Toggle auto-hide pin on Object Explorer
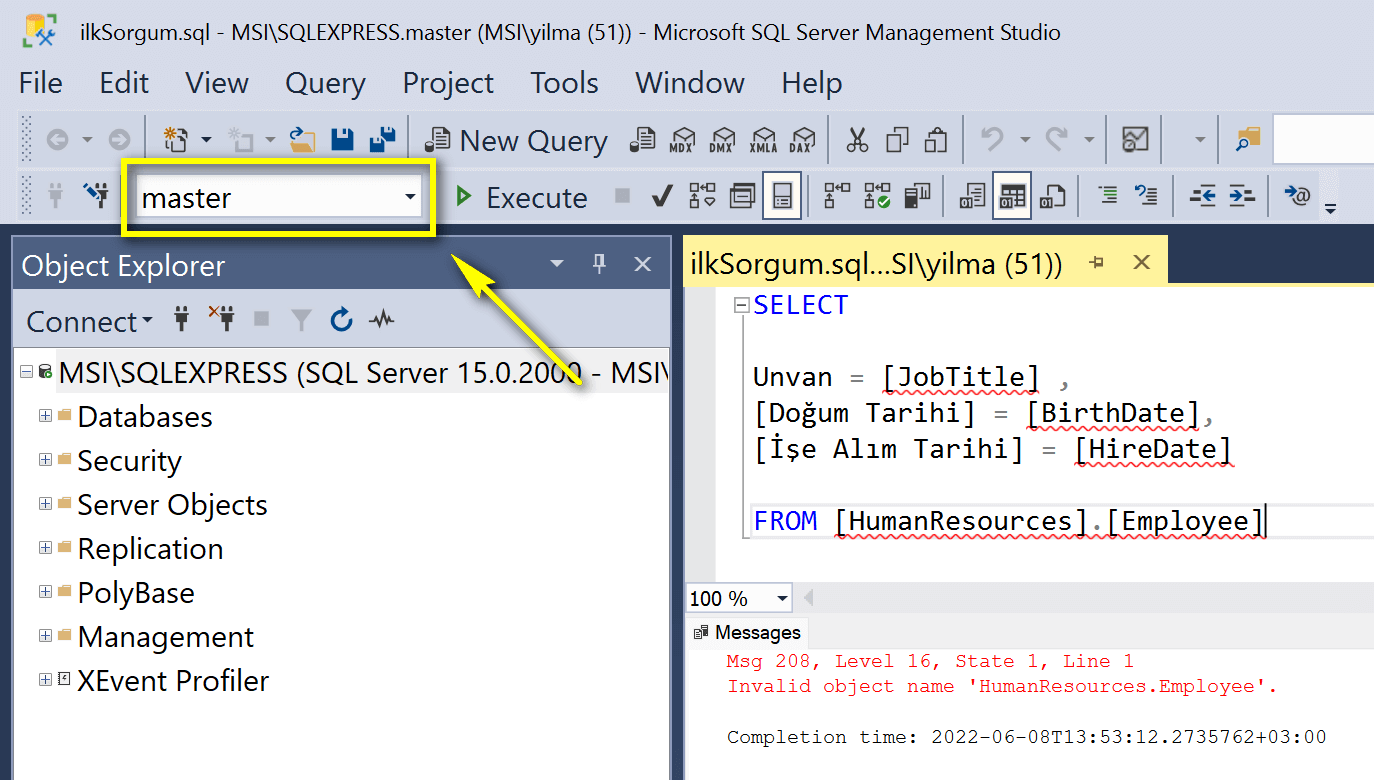1374x780 pixels. tap(600, 264)
